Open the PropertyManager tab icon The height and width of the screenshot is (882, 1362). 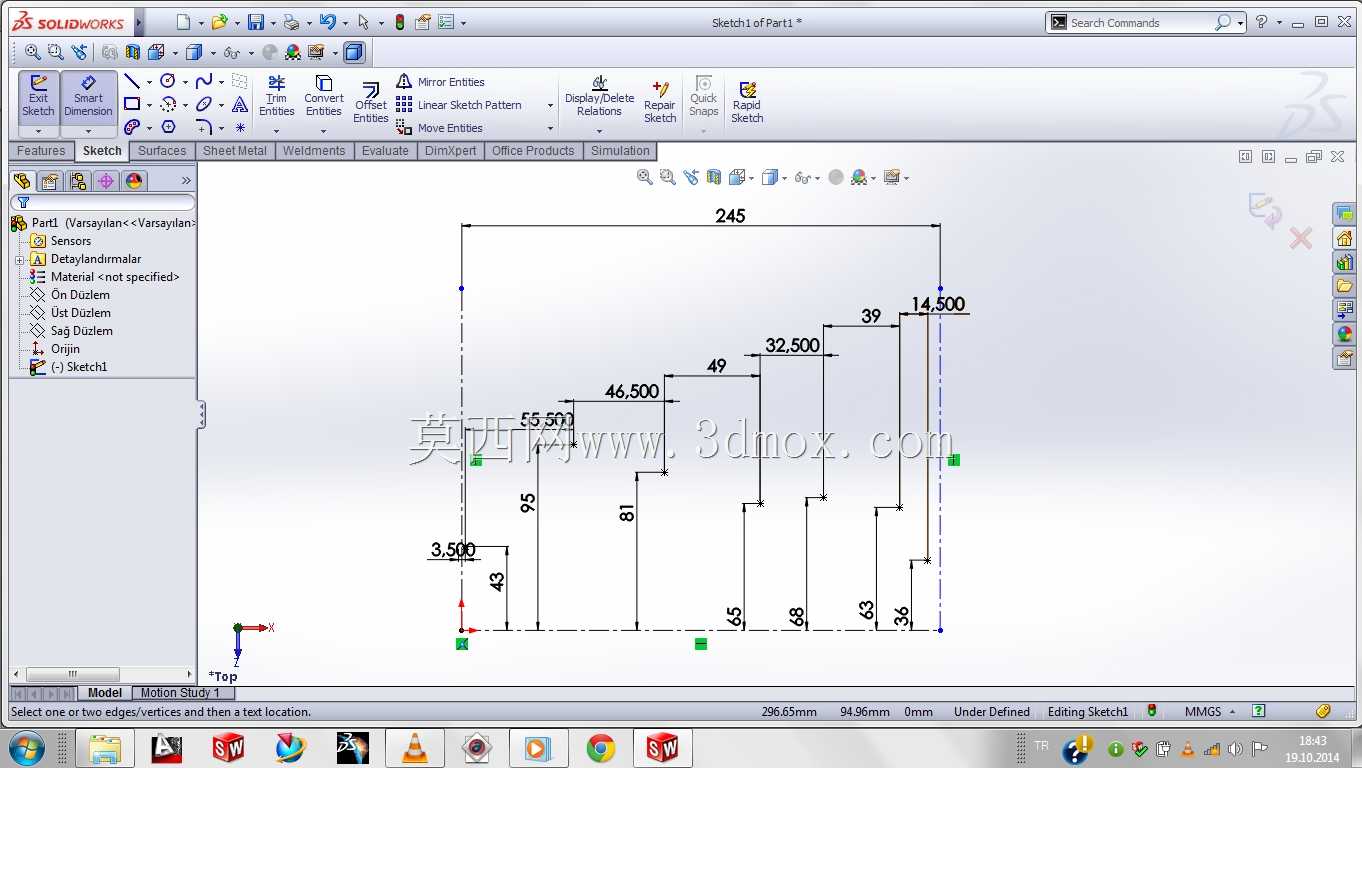pyautogui.click(x=50, y=181)
